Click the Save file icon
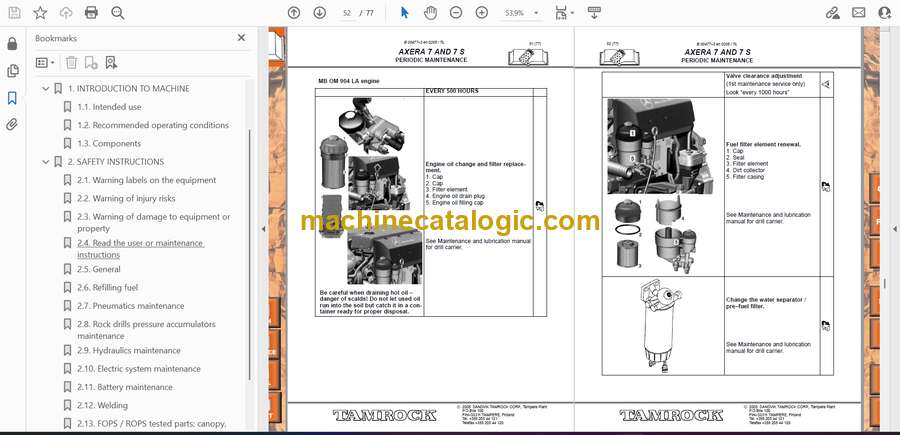This screenshot has height=435, width=900. [x=14, y=13]
